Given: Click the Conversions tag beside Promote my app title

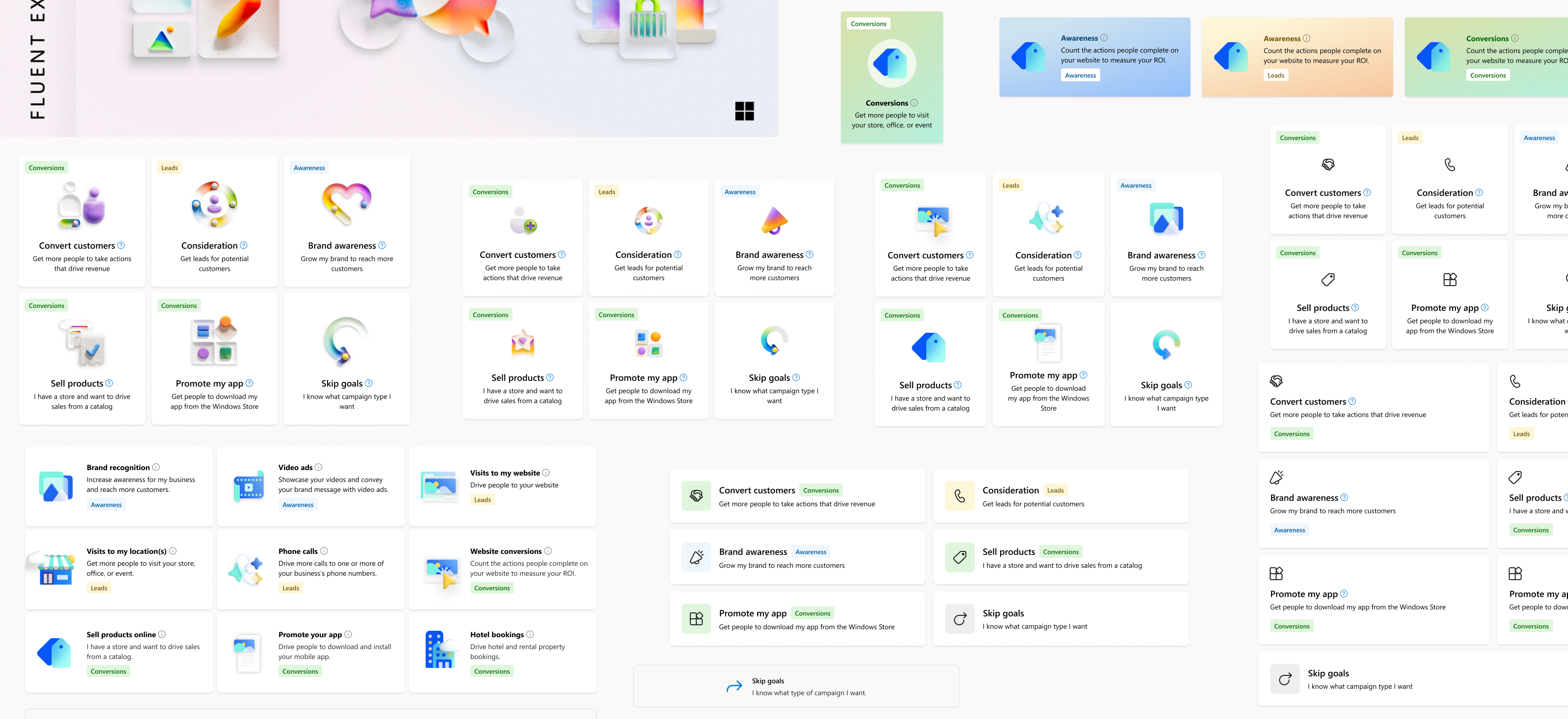Looking at the screenshot, I should [813, 613].
